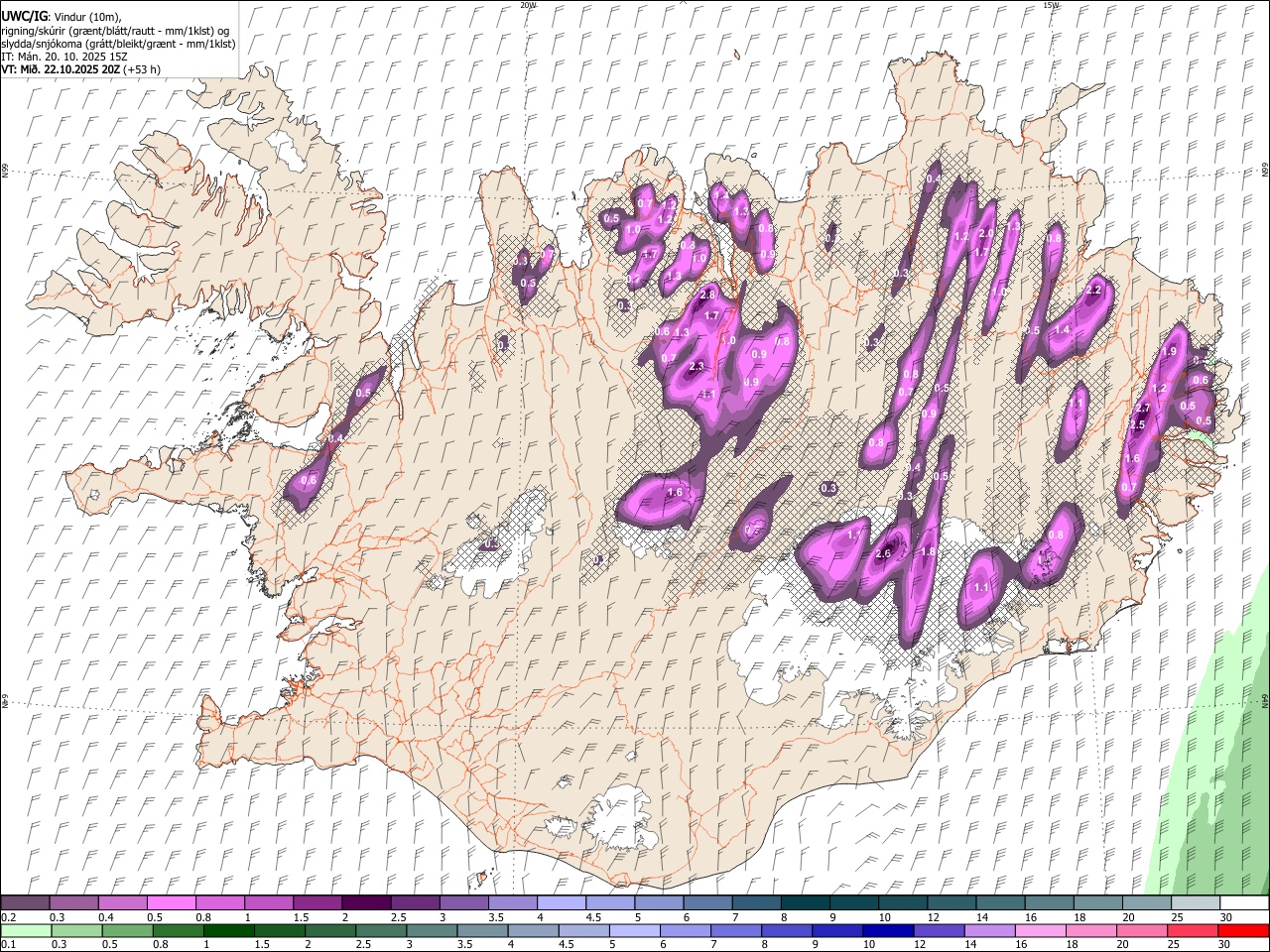The image size is (1270, 952).
Task: Click the '15W' longitude label
Action: (x=1051, y=5)
